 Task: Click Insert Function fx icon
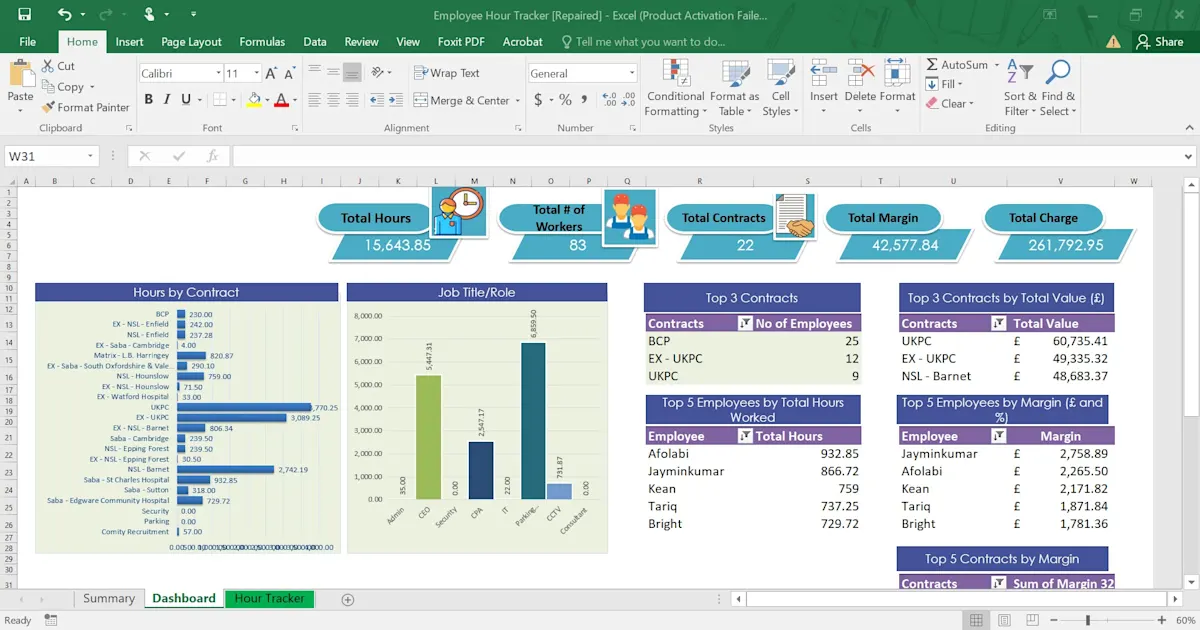click(x=212, y=156)
